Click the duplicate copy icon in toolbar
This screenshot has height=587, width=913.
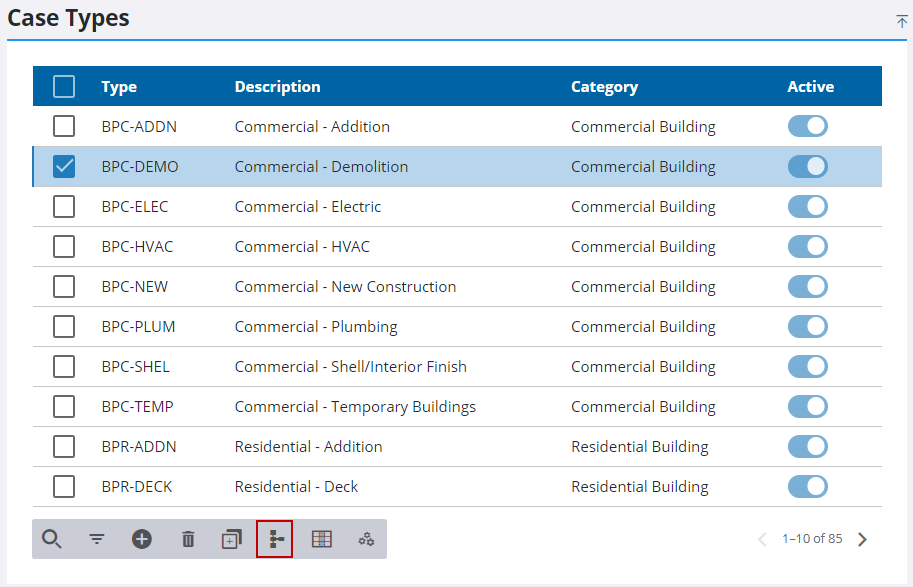pyautogui.click(x=231, y=539)
